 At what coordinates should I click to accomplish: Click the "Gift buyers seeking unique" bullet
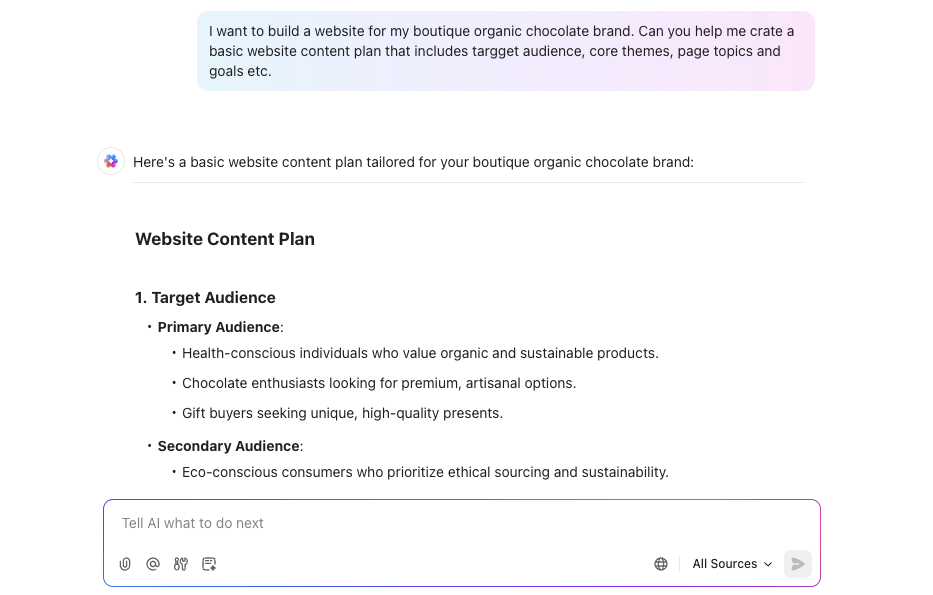click(342, 413)
